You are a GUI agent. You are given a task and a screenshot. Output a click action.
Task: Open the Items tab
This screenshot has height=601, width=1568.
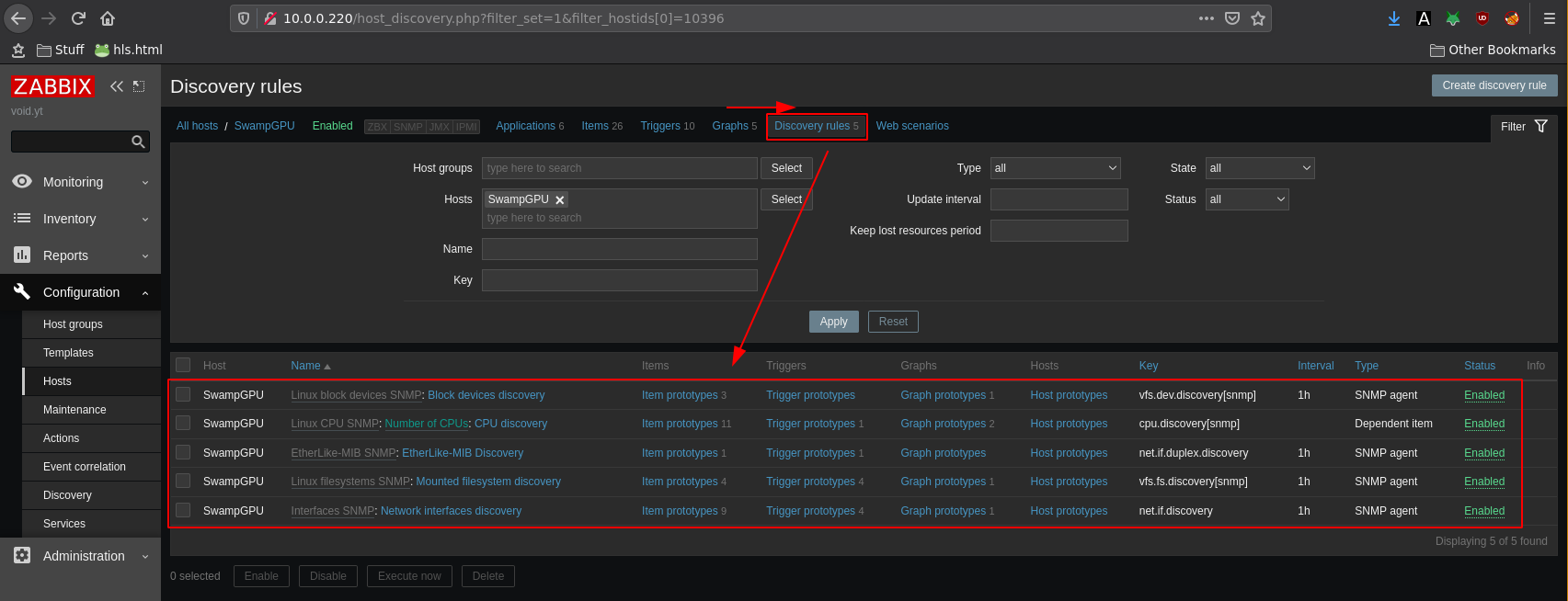coord(595,126)
